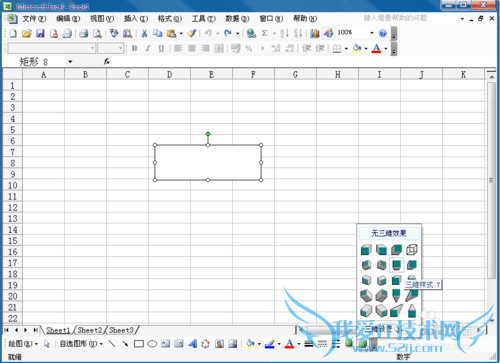The height and width of the screenshot is (363, 500).
Task: Paste with the clipboard icon
Action: click(171, 33)
